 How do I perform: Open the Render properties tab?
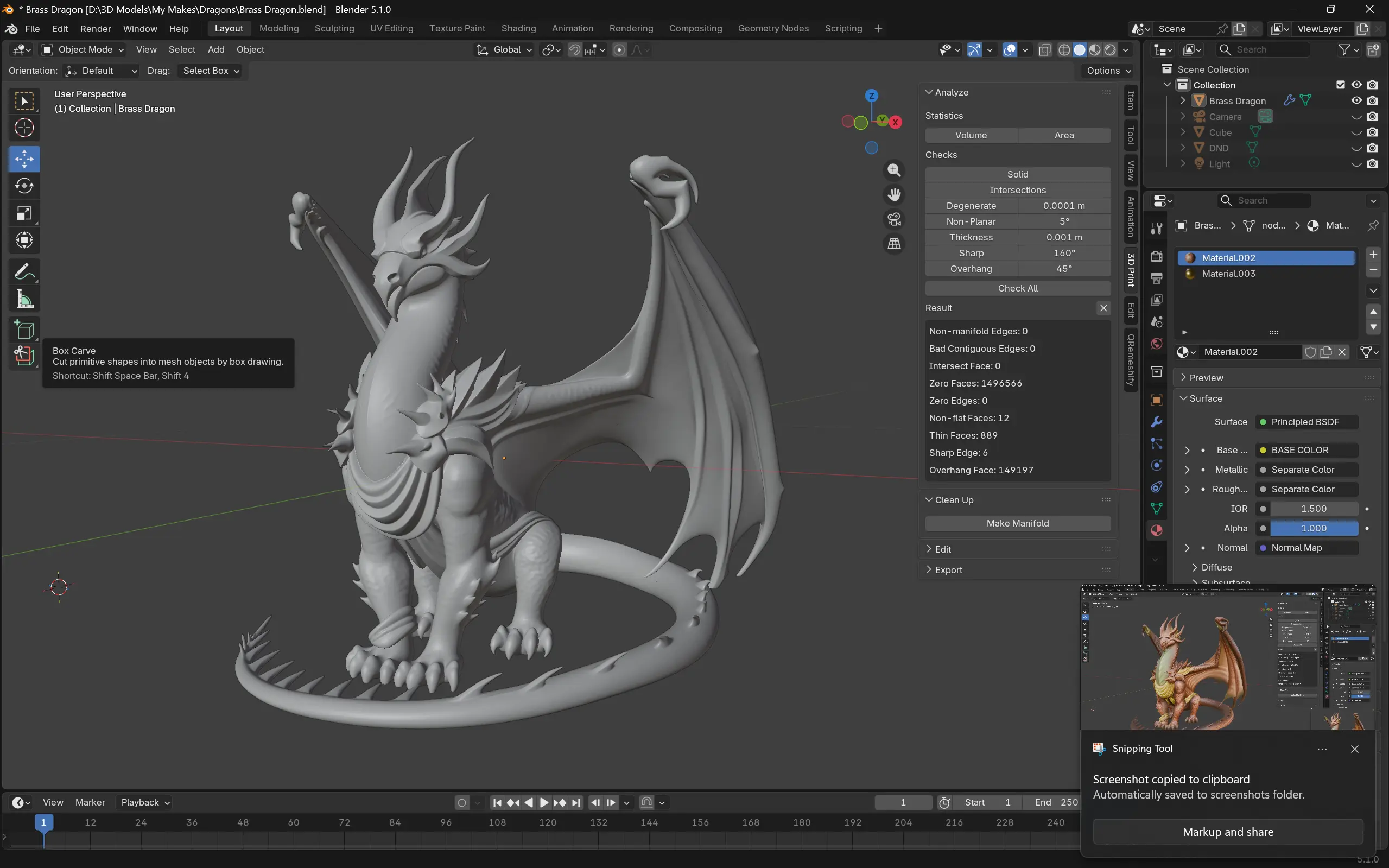[x=1157, y=256]
